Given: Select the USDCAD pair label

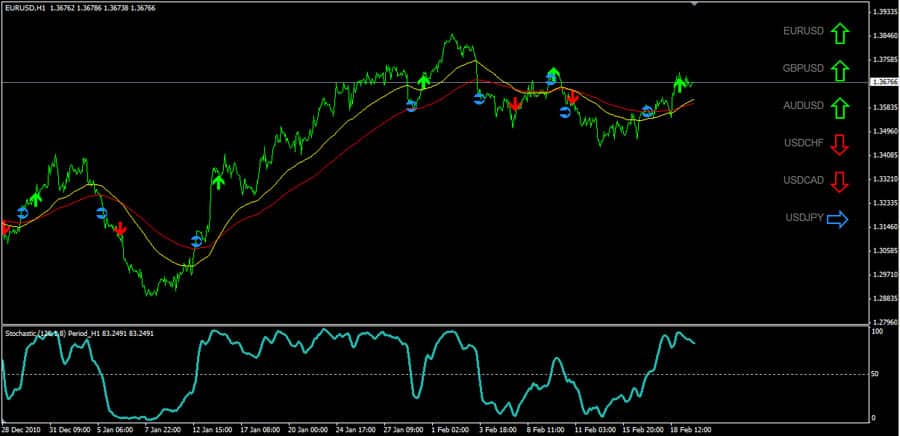Looking at the screenshot, I should click(x=804, y=180).
